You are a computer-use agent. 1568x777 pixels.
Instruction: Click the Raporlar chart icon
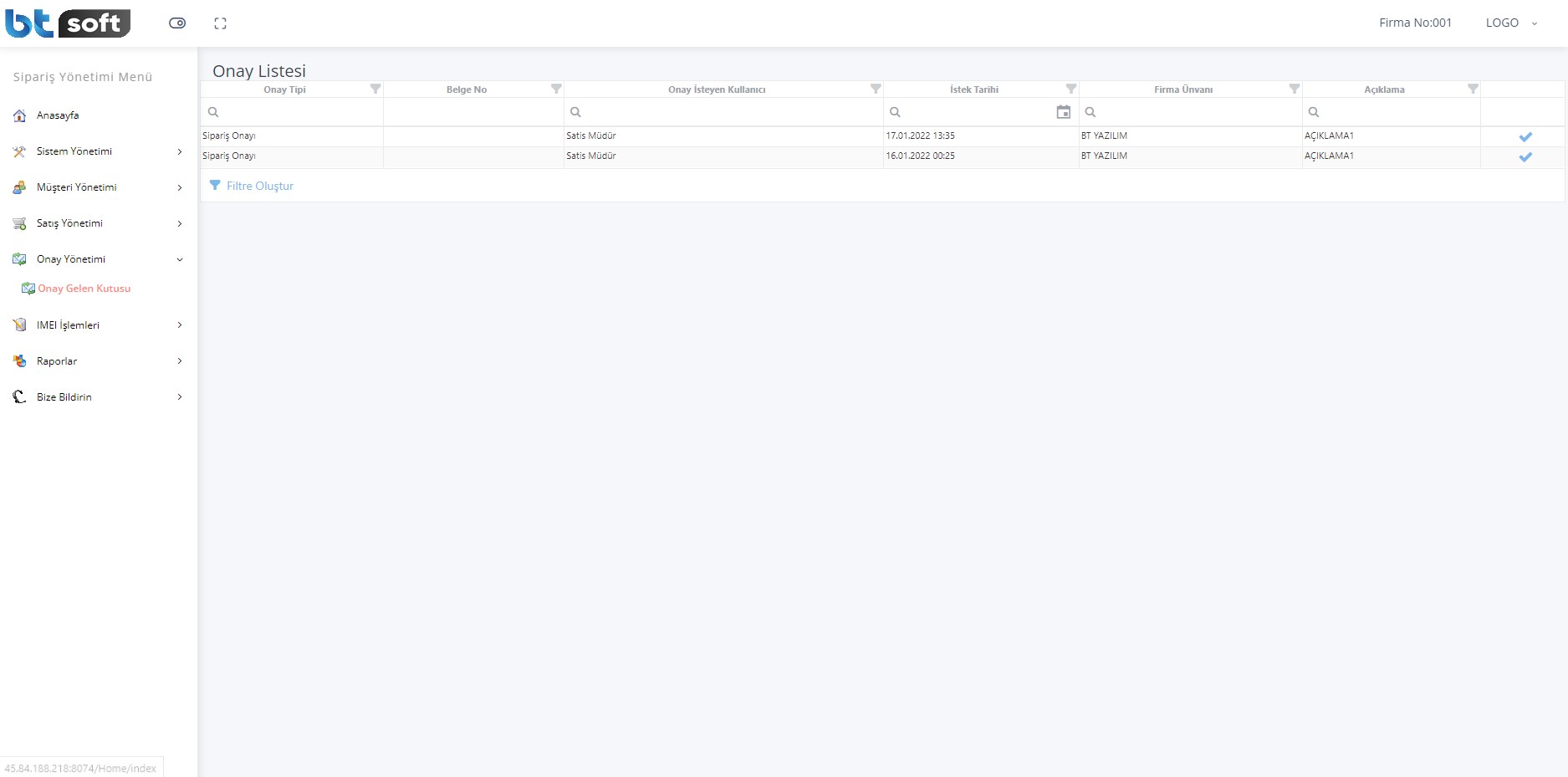pos(19,361)
